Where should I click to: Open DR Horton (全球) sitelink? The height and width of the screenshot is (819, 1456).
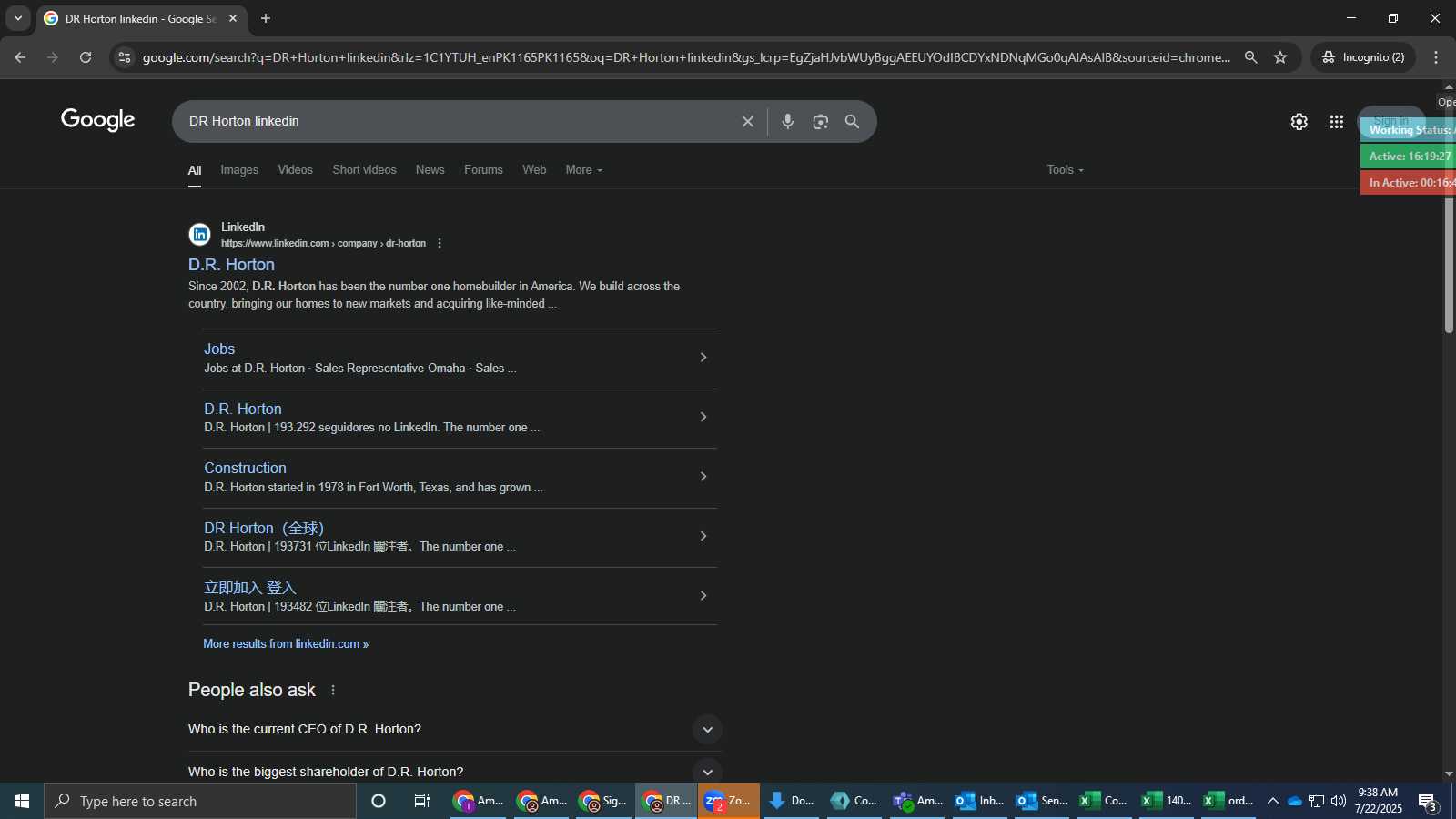[264, 529]
